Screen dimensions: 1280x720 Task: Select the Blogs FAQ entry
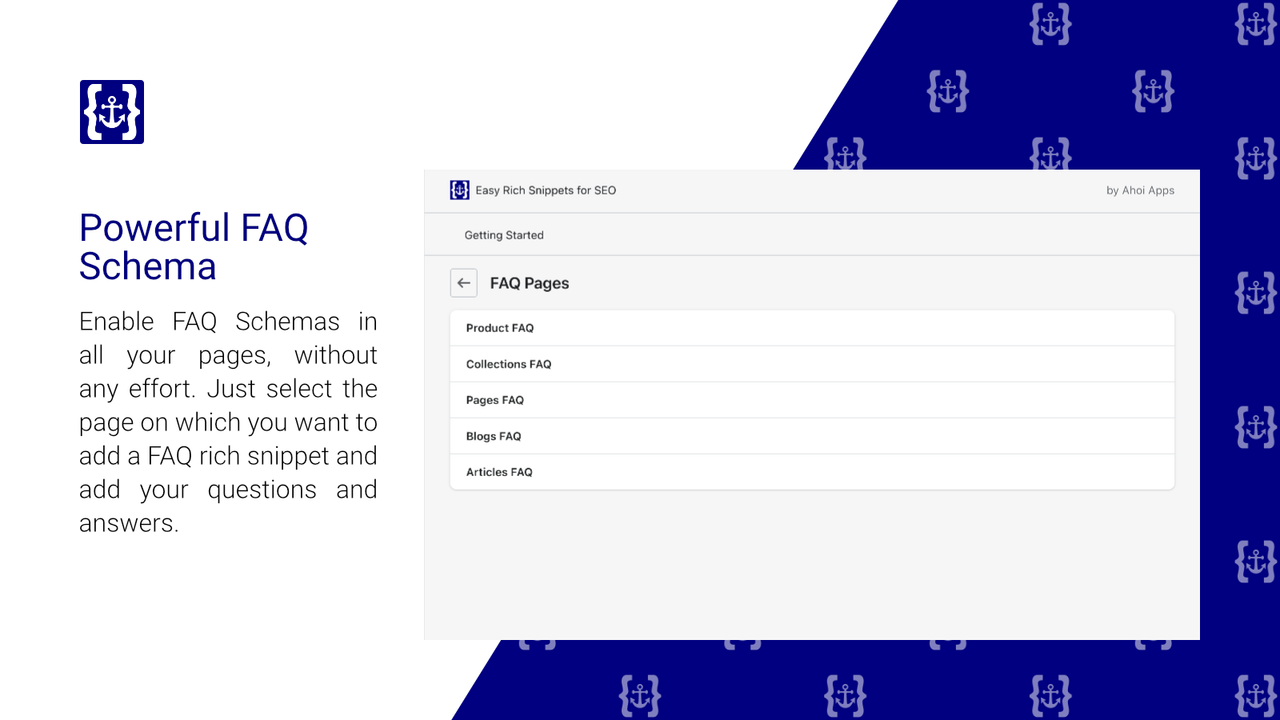812,435
